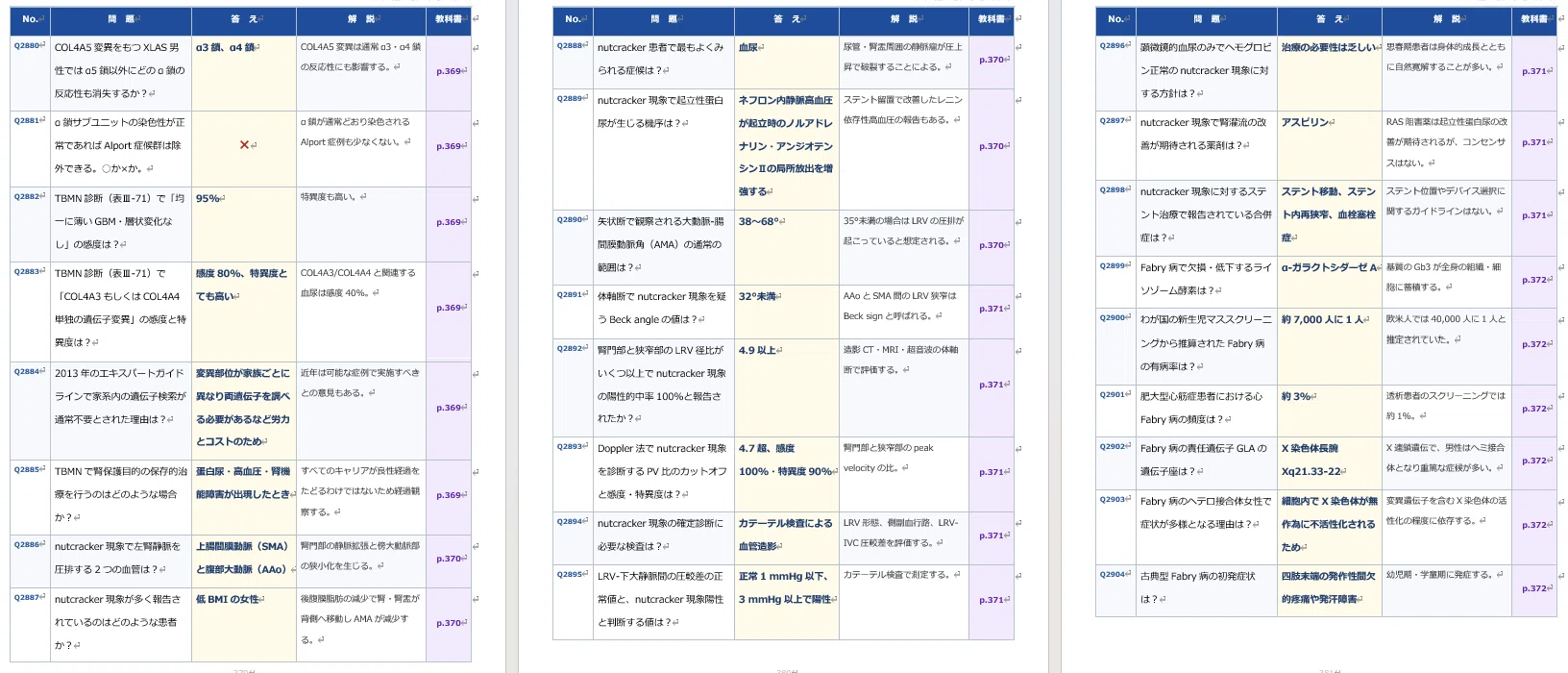Select the answer 'アスピリン'

1305,122
